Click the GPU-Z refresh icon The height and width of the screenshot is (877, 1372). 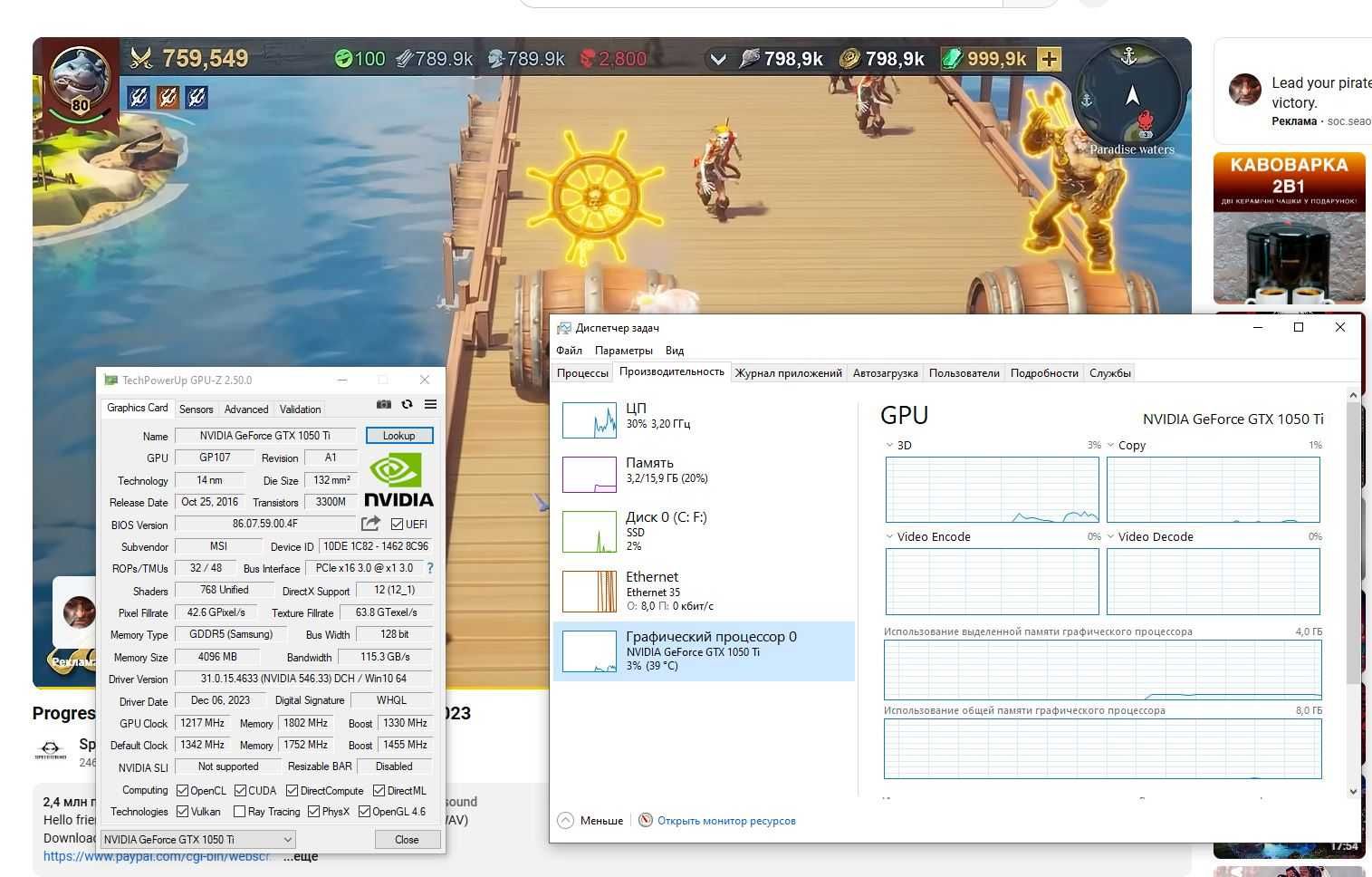[408, 404]
